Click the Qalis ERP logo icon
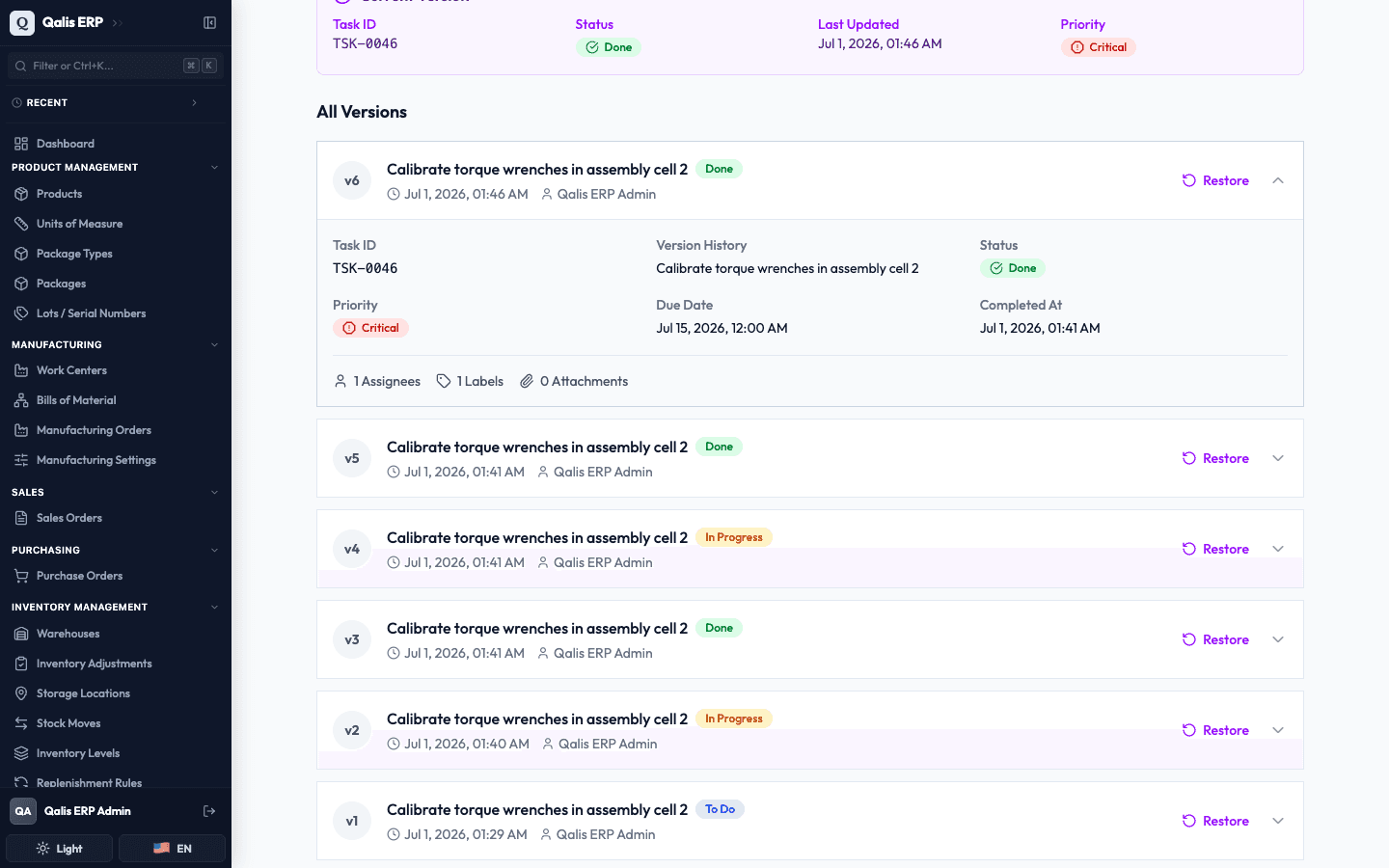 coord(22,22)
